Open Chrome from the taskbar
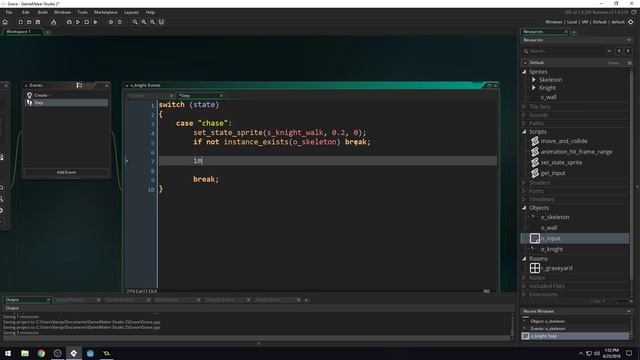 click(41, 353)
